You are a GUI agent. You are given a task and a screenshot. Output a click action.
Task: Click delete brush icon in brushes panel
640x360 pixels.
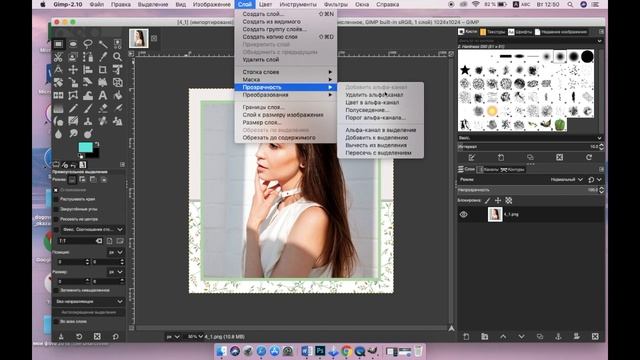click(560, 158)
